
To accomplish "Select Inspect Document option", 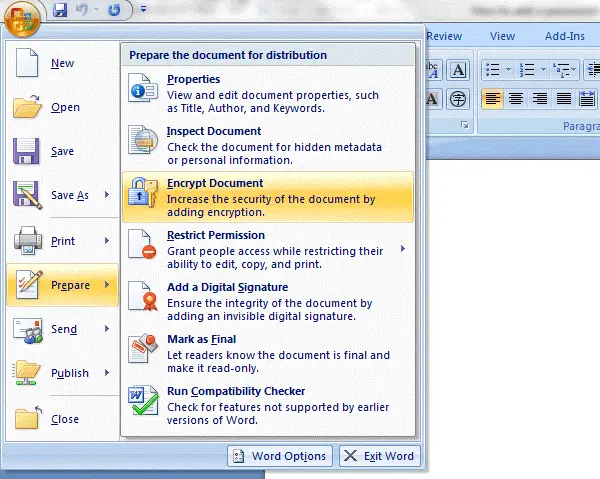I will coord(268,145).
